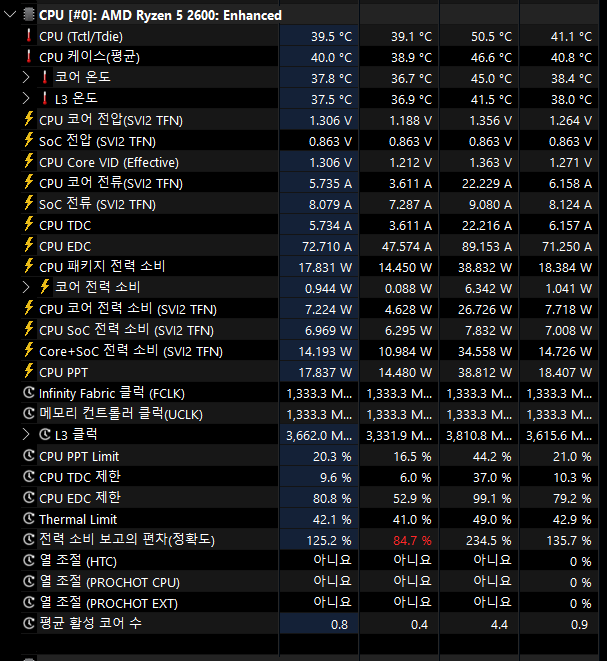
Task: Select the CPU TDC row label
Action: click(x=65, y=226)
